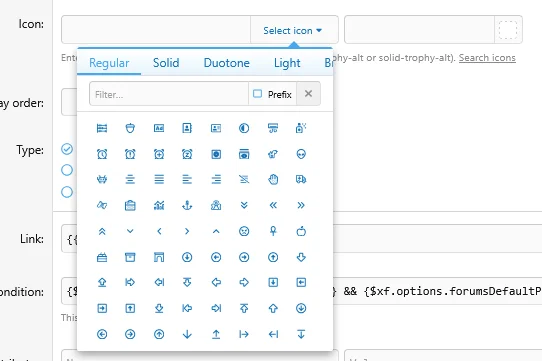This screenshot has width=542, height=361.
Task: Click into the Icon name input field
Action: click(156, 29)
